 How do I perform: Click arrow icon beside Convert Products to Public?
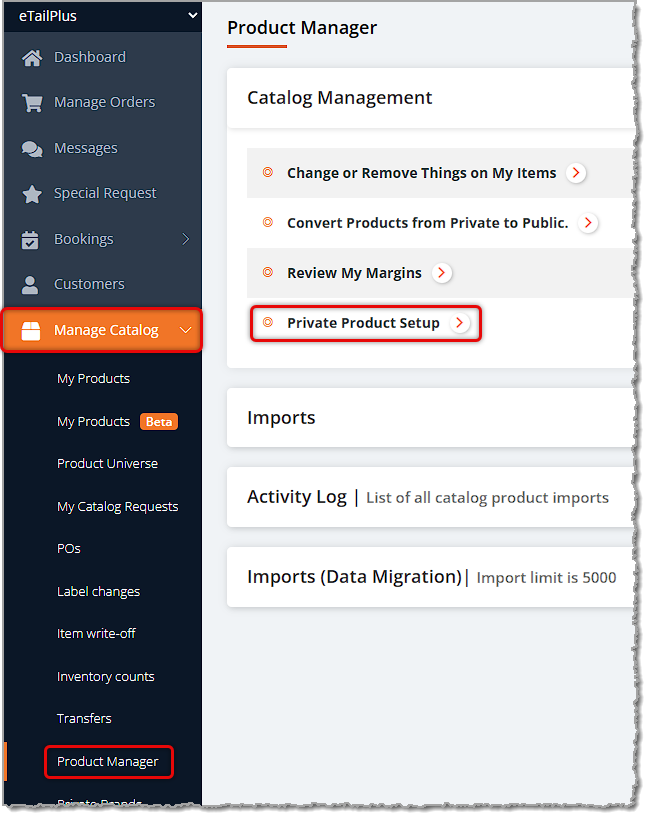588,223
